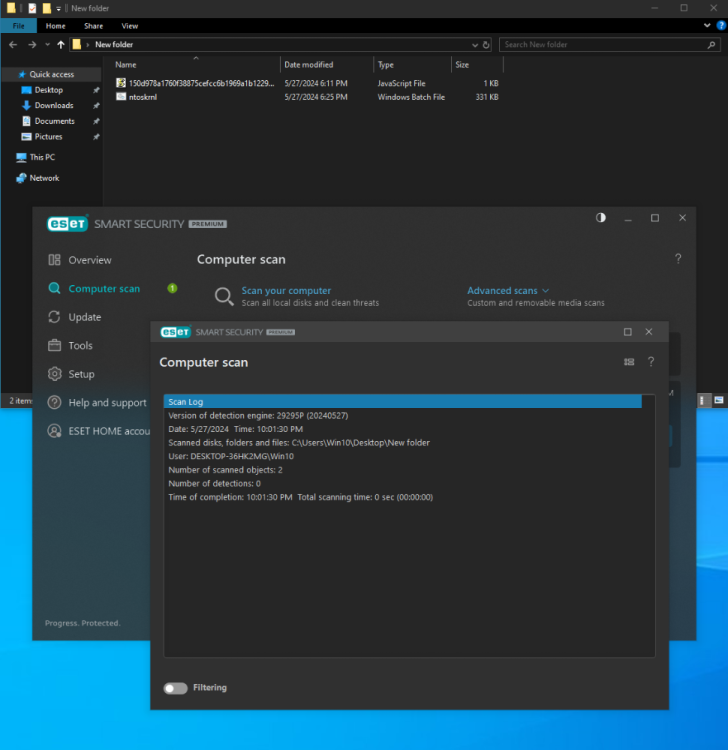
Task: Open the Update section in ESET
Action: tap(85, 317)
